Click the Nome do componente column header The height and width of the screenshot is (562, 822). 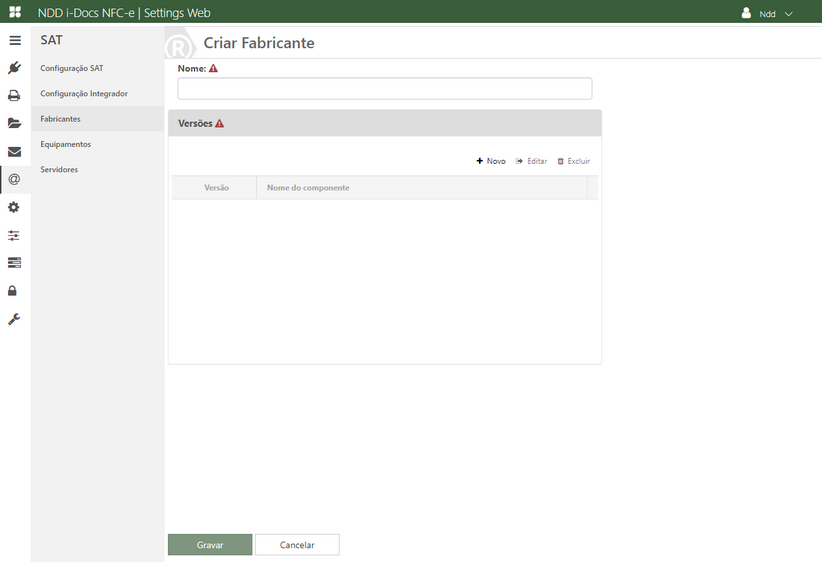tap(422, 188)
